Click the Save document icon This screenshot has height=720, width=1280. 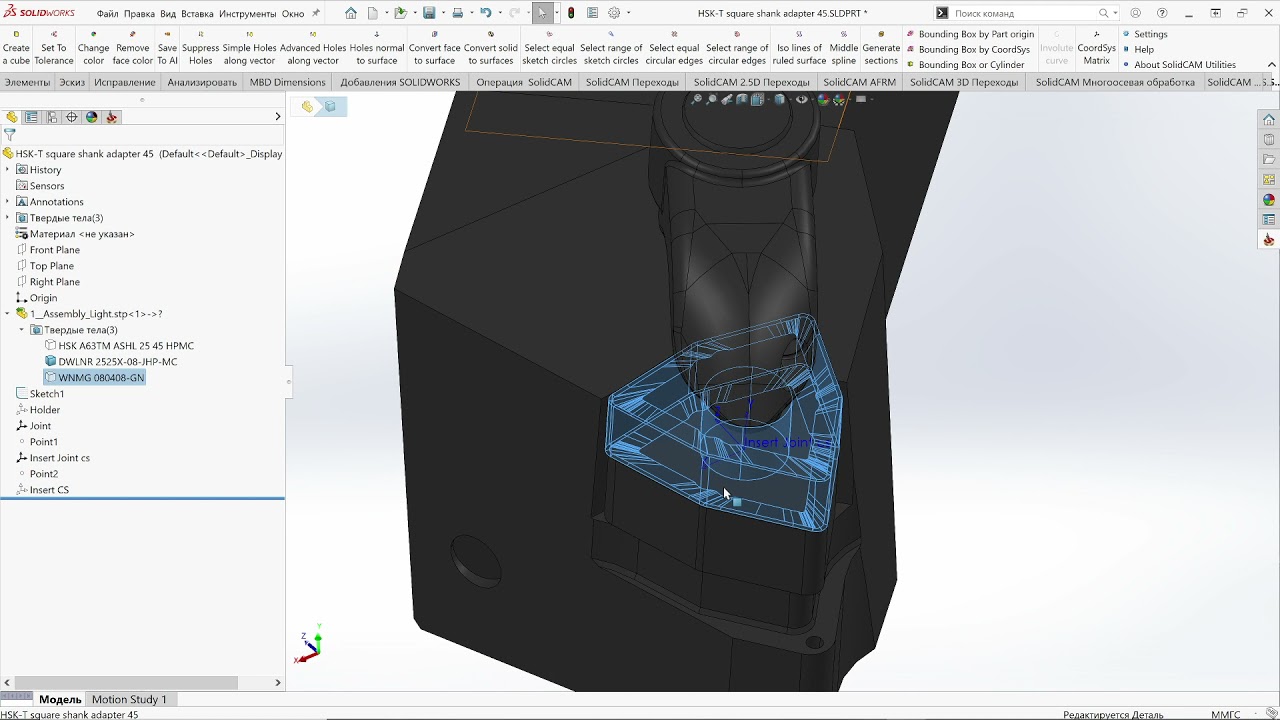point(429,13)
